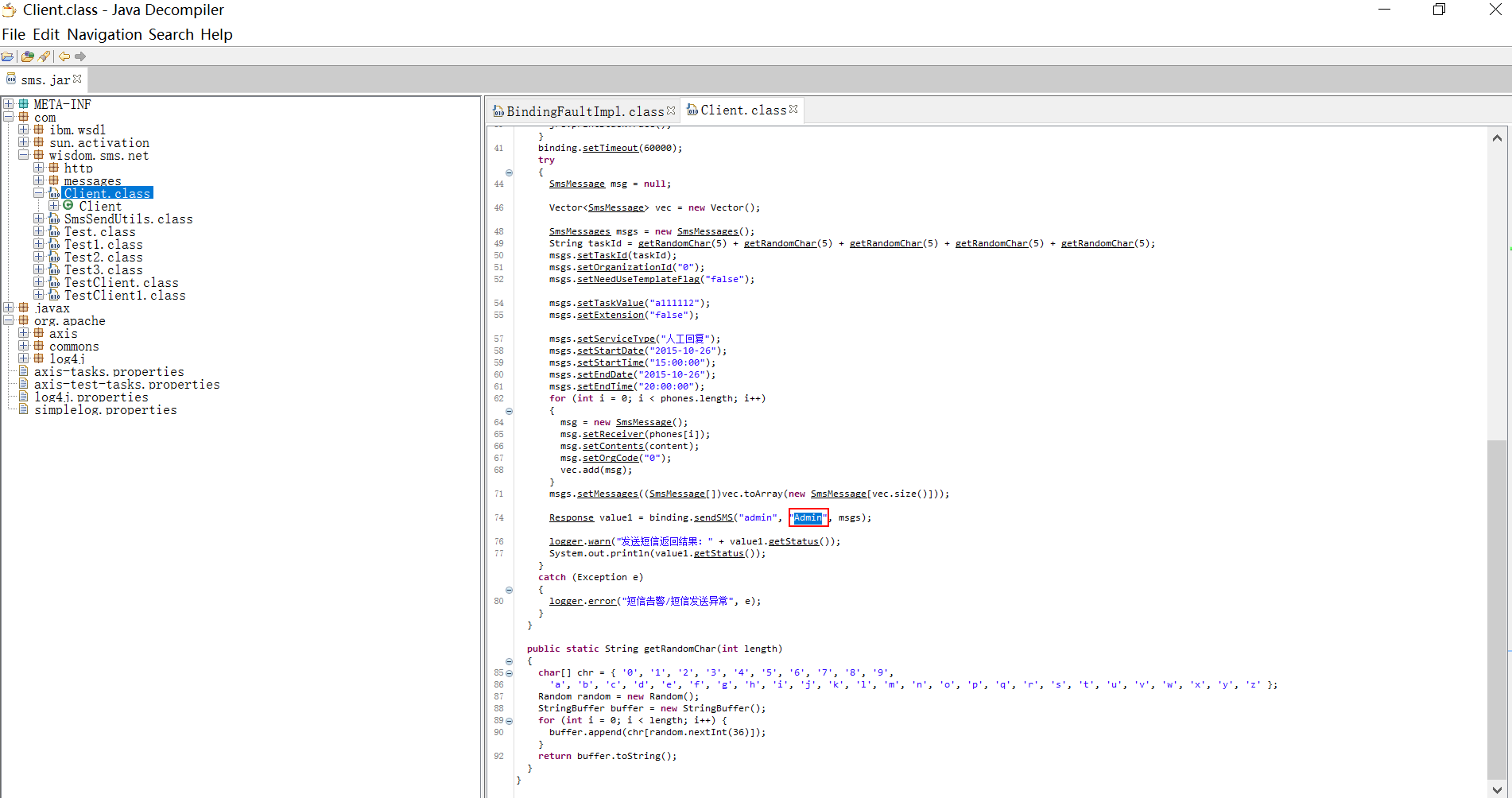This screenshot has width=1512, height=798.
Task: Collapse the org.apache tree node
Action: pos(9,320)
